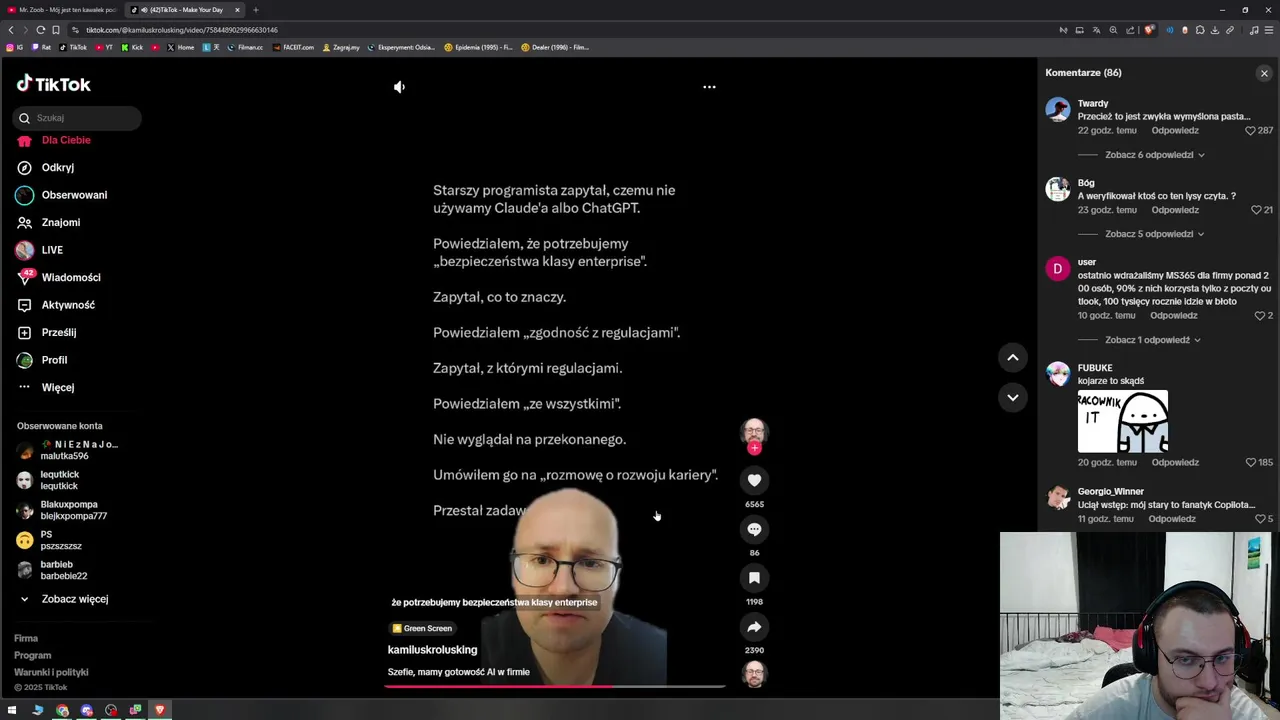Viewport: 1280px width, 720px height.
Task: Open the comments bubble icon showing 86
Action: [x=754, y=529]
